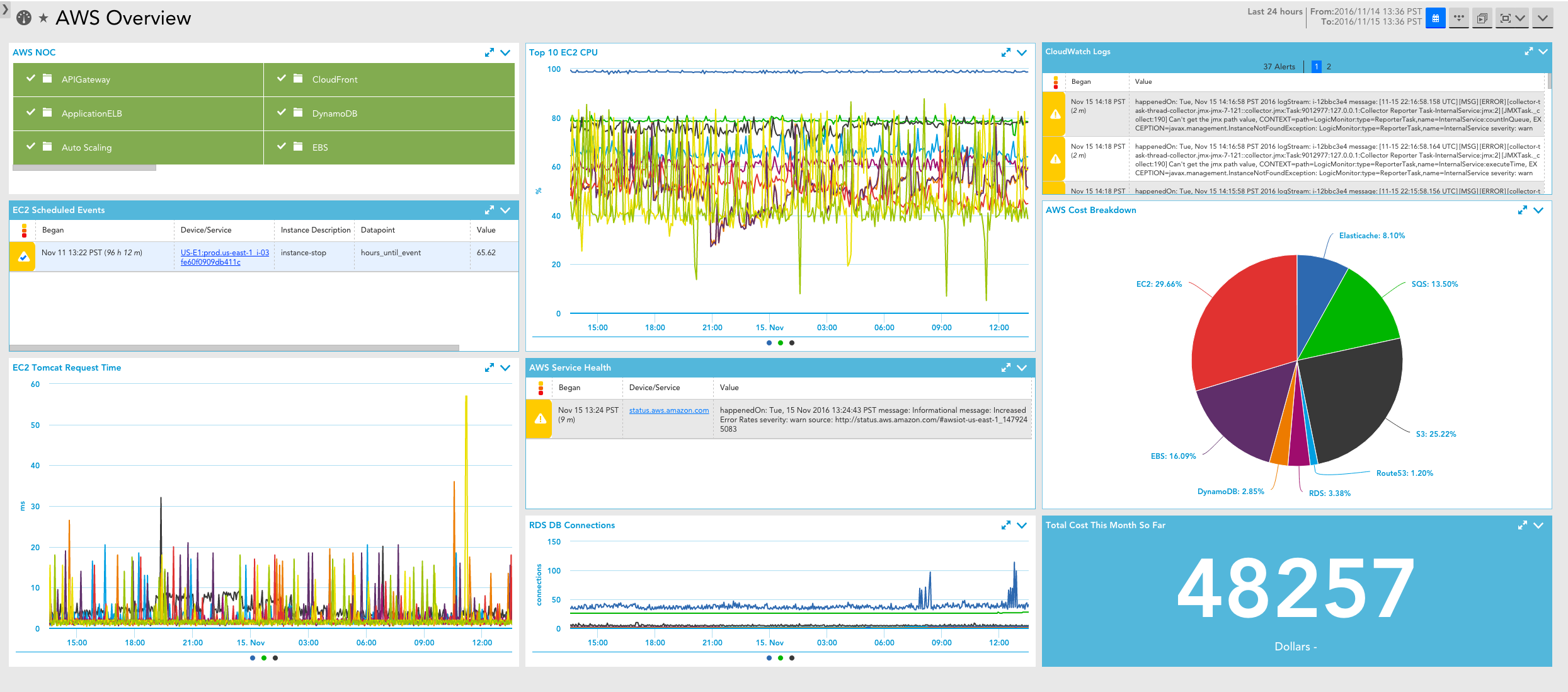The height and width of the screenshot is (692, 1568).
Task: Toggle blue legend dot under Tomcat chart
Action: [x=253, y=658]
